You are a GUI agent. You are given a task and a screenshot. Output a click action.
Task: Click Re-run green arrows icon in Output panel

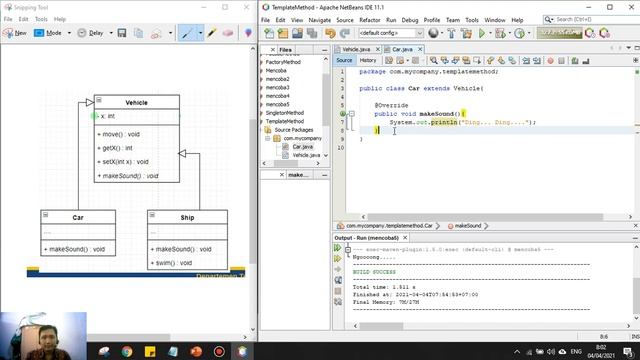338,248
